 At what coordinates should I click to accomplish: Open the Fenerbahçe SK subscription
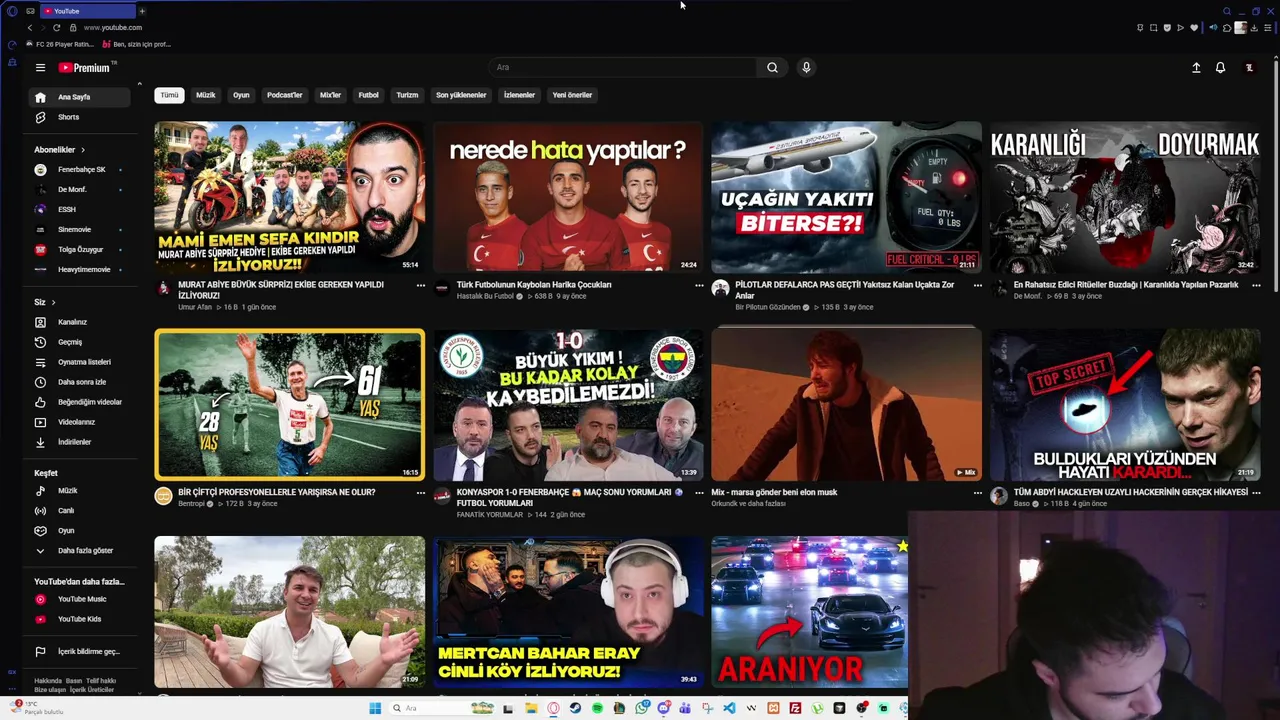click(80, 170)
